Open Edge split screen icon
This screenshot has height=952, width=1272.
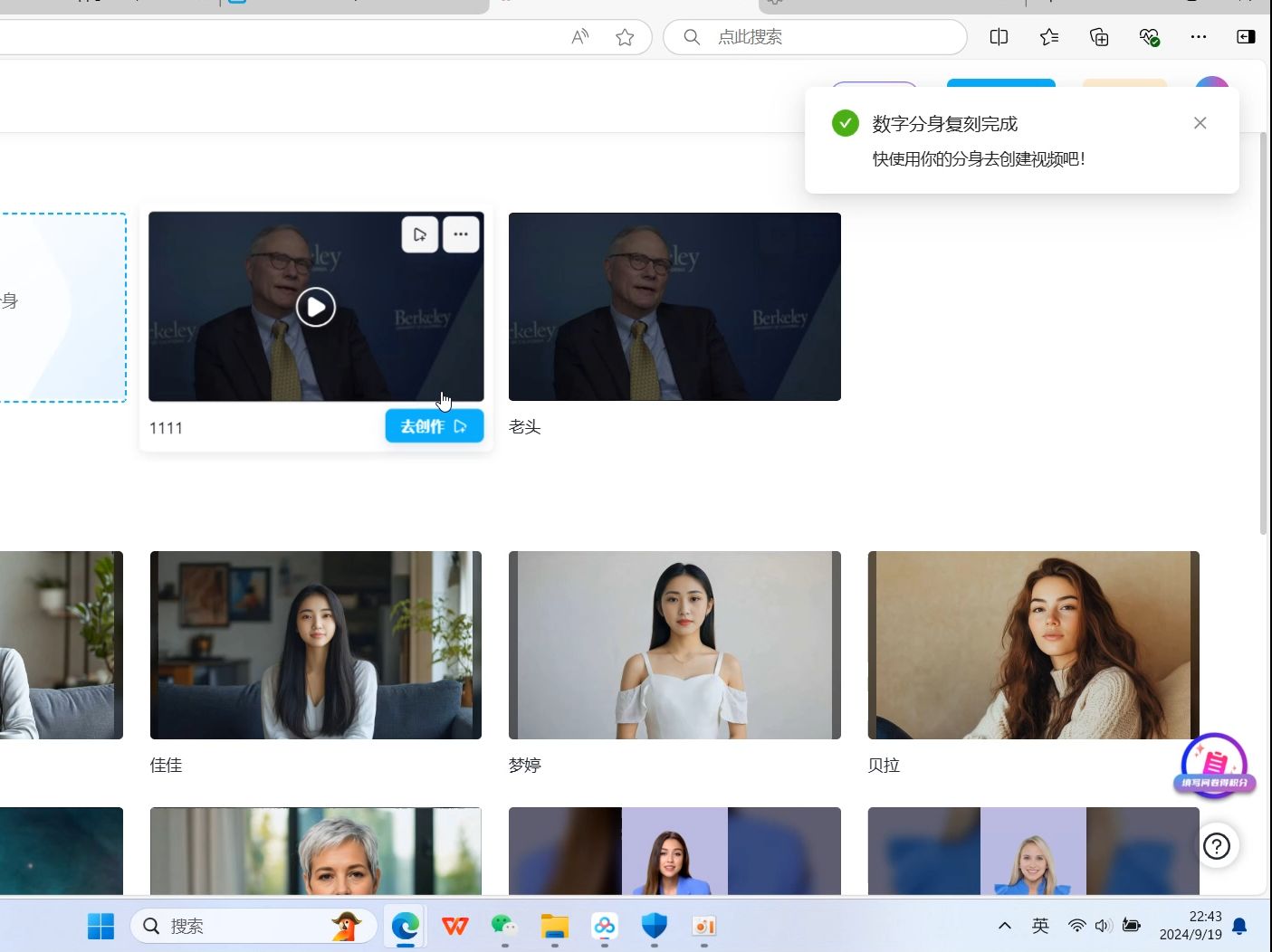(999, 37)
